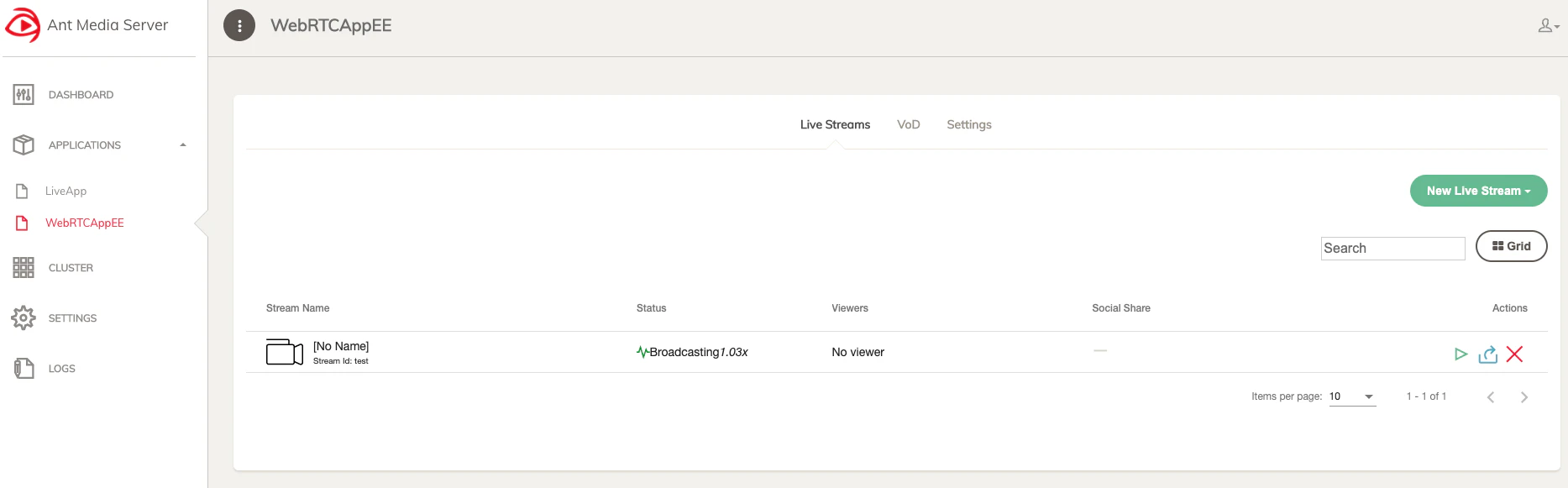
Task: Click the Ant Media Server logo
Action: pyautogui.click(x=23, y=25)
